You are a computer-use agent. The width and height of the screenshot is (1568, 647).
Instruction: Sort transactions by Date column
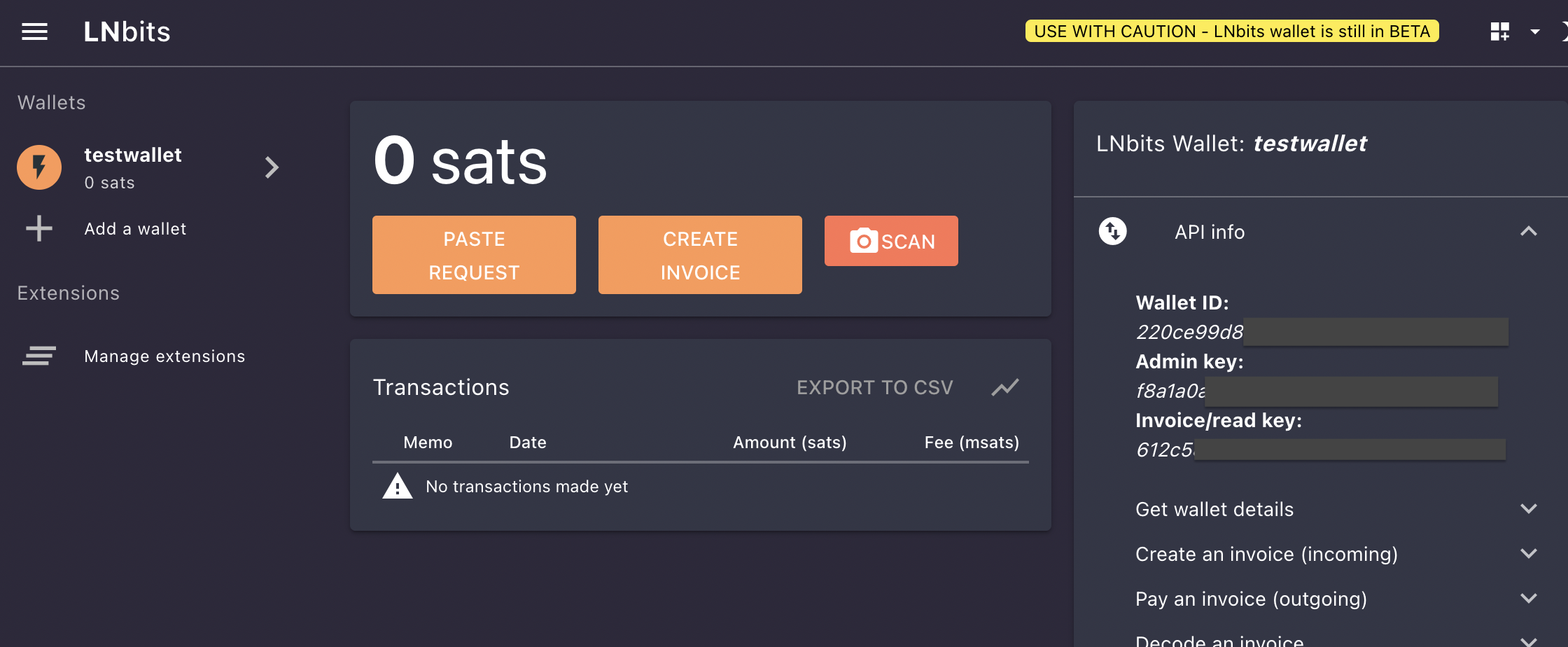[x=528, y=443]
